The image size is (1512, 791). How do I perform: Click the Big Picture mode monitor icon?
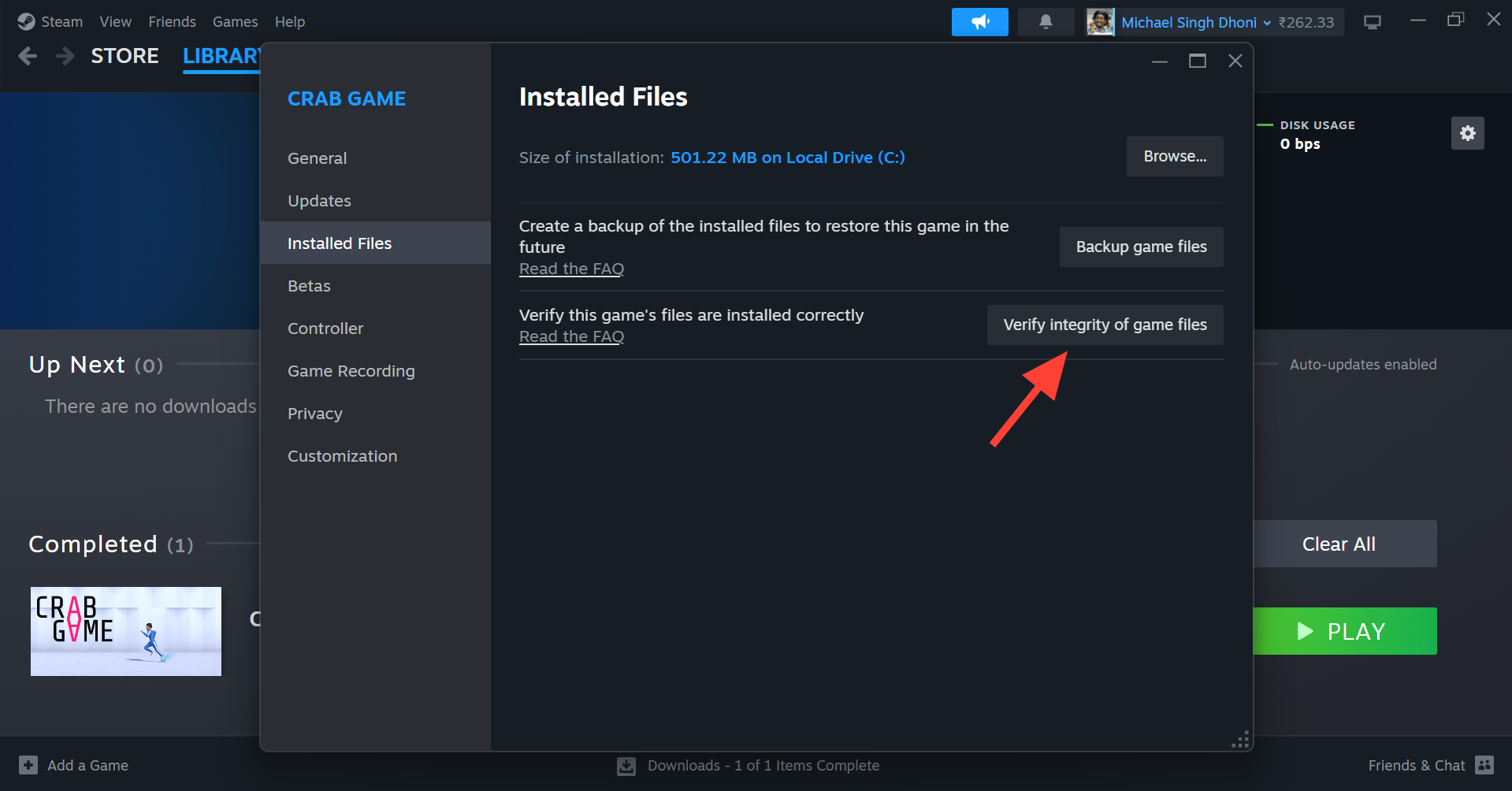click(x=1373, y=22)
